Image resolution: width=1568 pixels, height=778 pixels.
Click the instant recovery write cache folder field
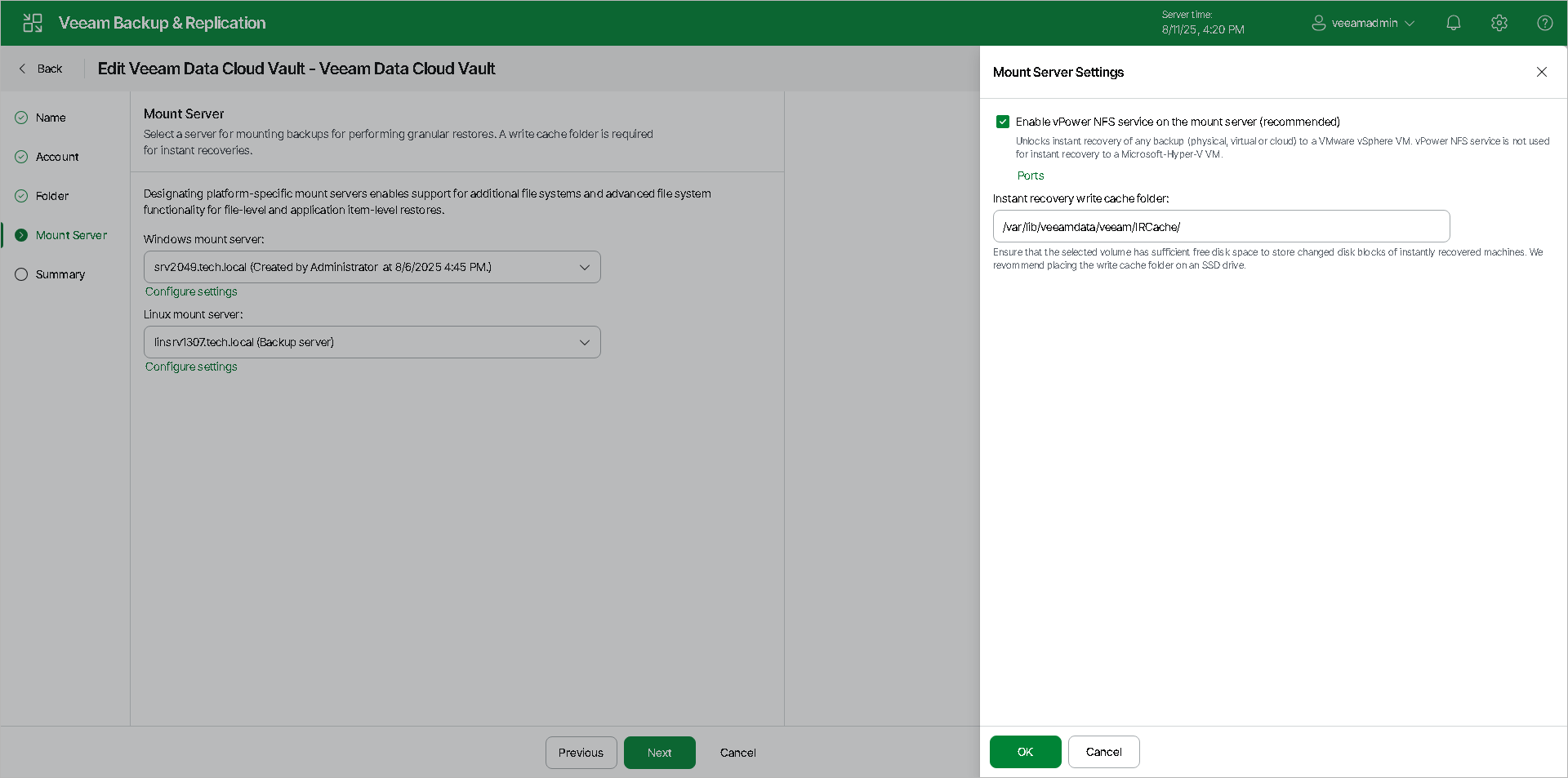point(1221,226)
